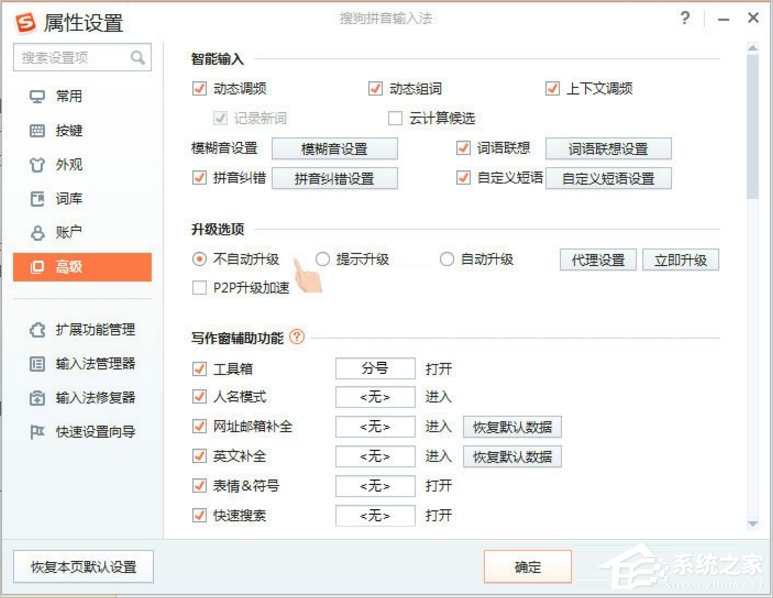Screen dimensions: 773x598
Task: Click the 搜索设置项 search field
Action: (x=82, y=58)
